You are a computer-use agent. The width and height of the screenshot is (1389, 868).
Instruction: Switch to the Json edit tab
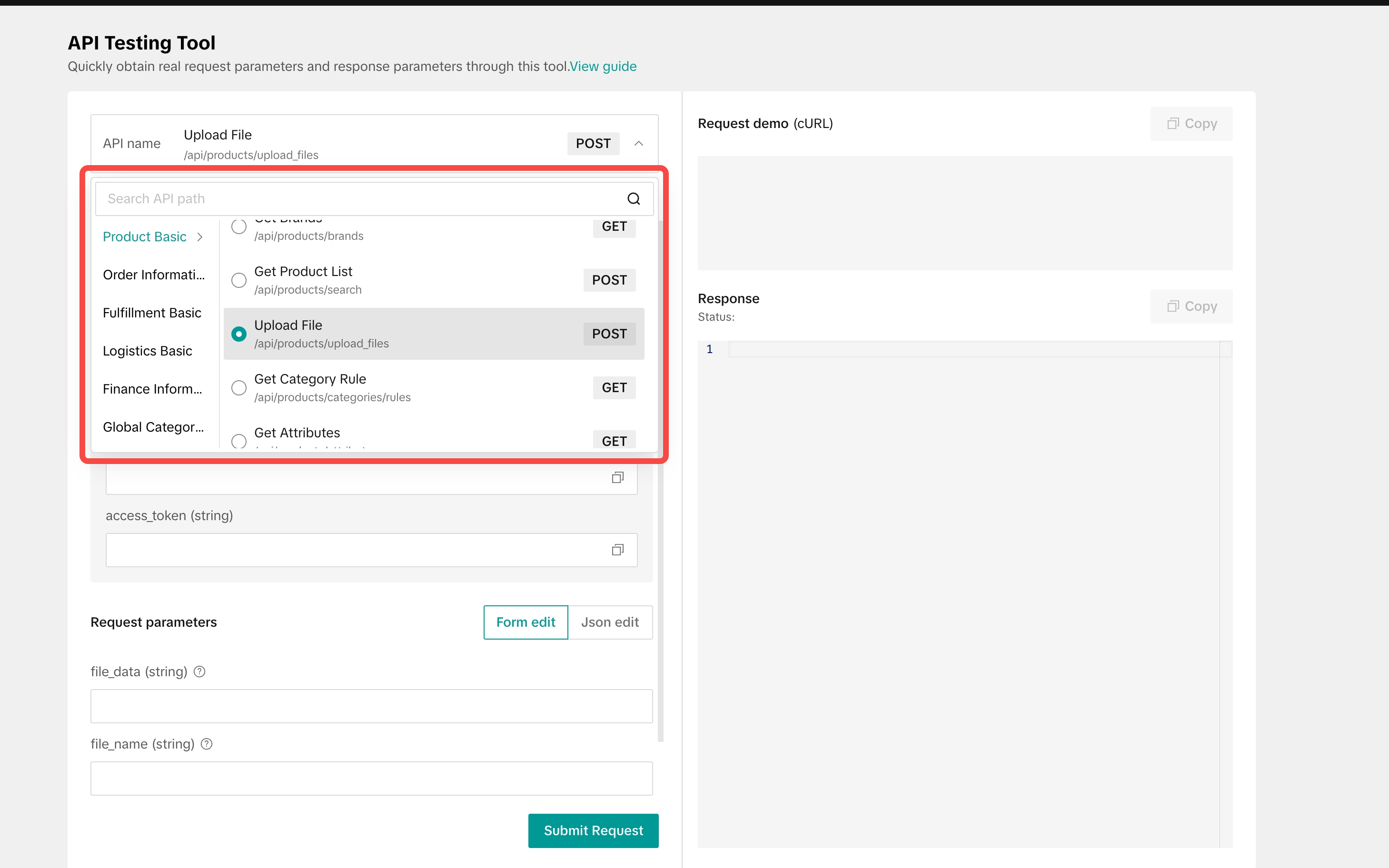610,622
